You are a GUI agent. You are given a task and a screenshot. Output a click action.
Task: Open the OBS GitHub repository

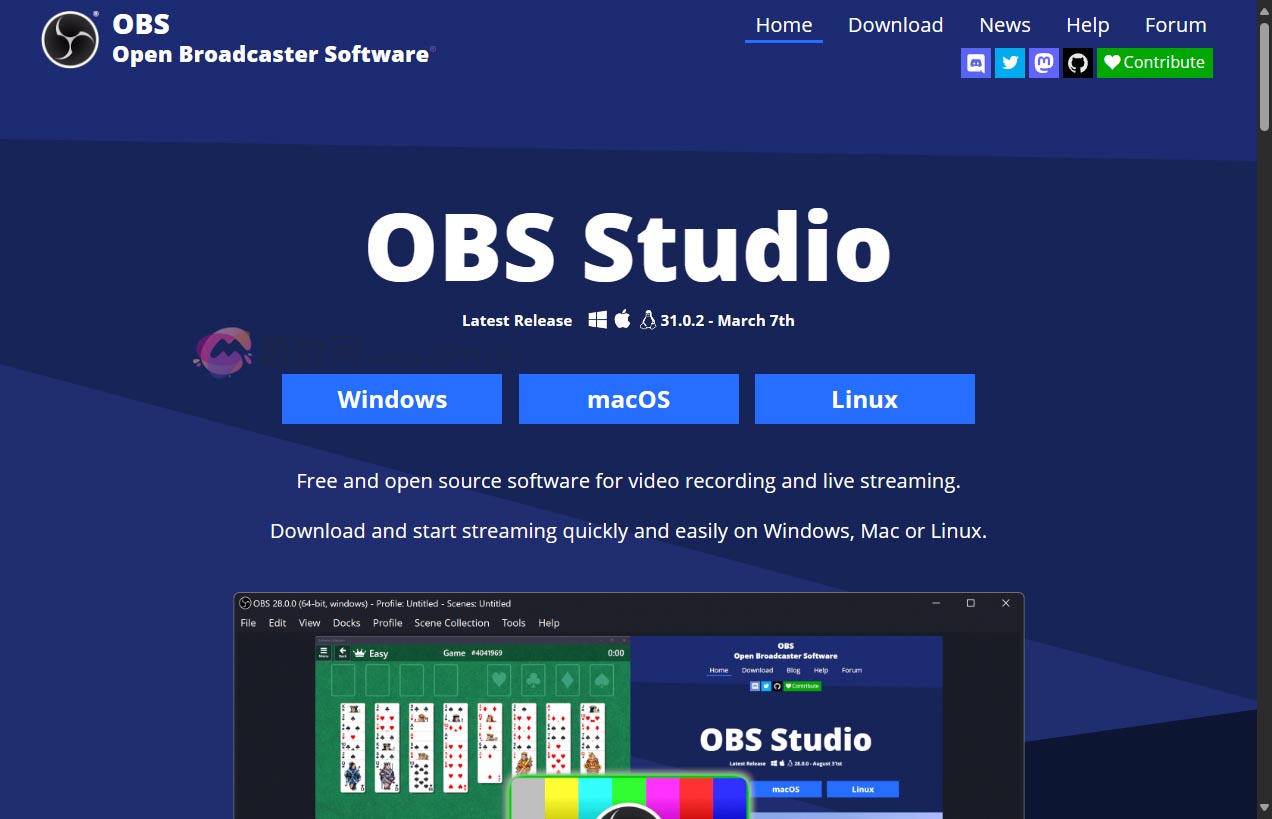[1077, 62]
